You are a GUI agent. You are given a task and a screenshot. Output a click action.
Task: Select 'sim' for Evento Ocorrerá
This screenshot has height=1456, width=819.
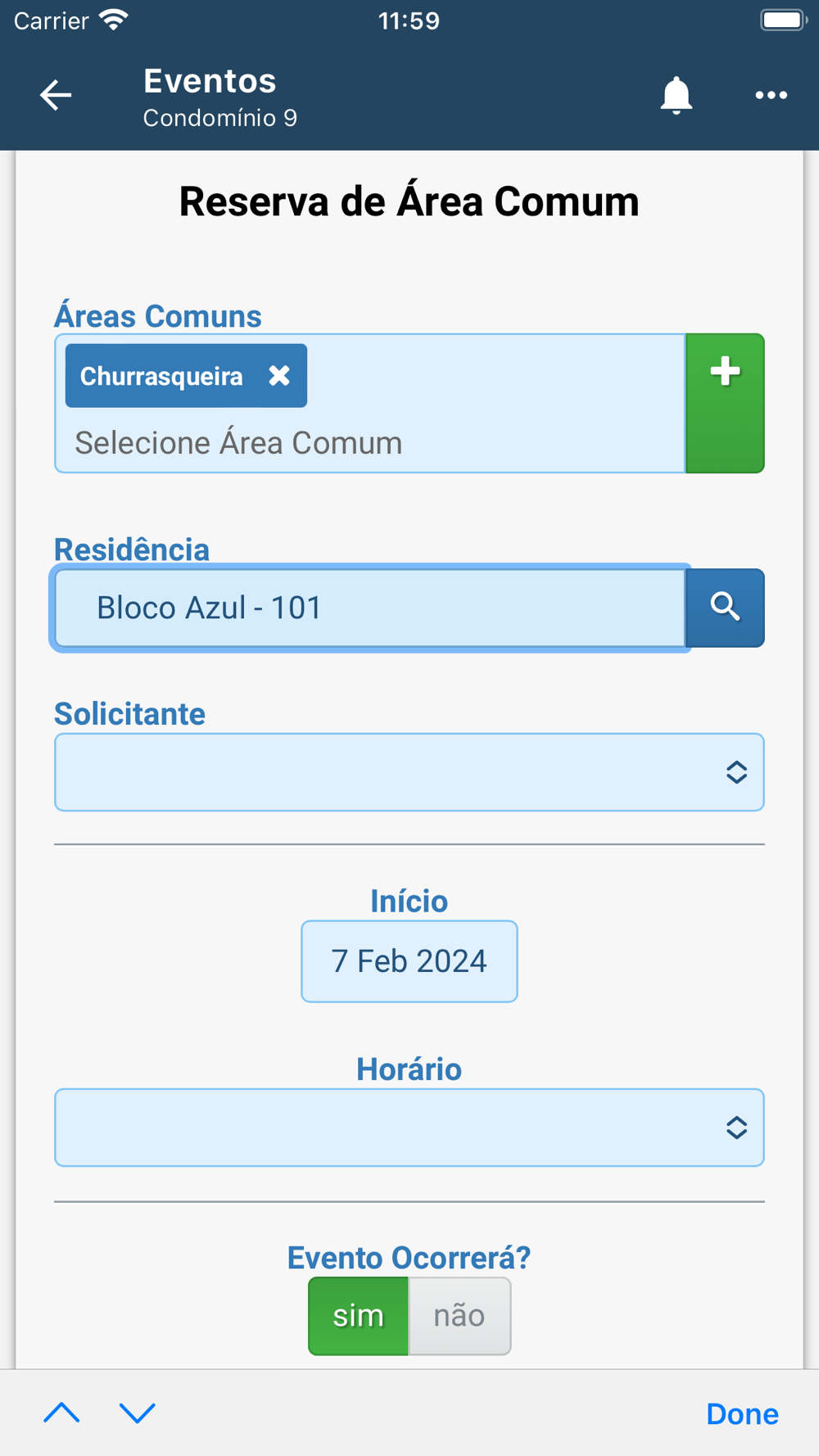coord(358,1316)
